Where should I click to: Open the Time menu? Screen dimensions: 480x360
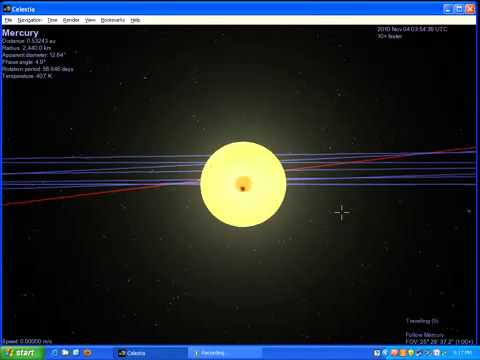tap(52, 20)
